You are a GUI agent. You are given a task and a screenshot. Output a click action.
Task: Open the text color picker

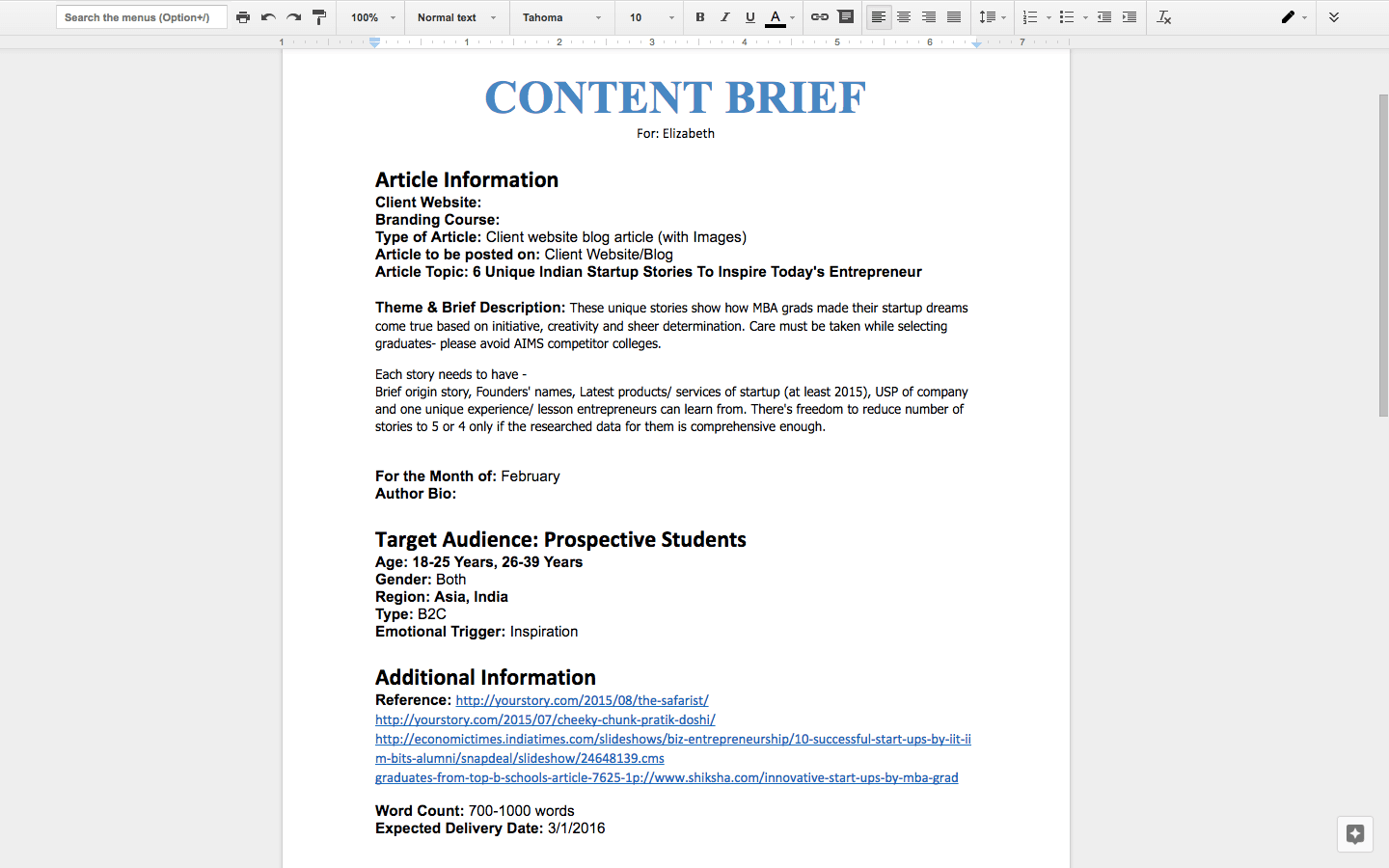tap(780, 17)
